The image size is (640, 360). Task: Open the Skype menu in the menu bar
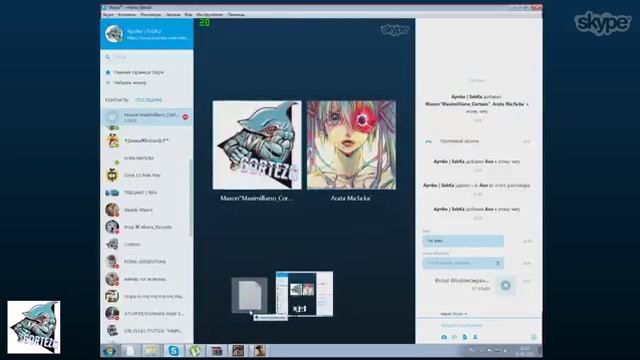[x=108, y=14]
